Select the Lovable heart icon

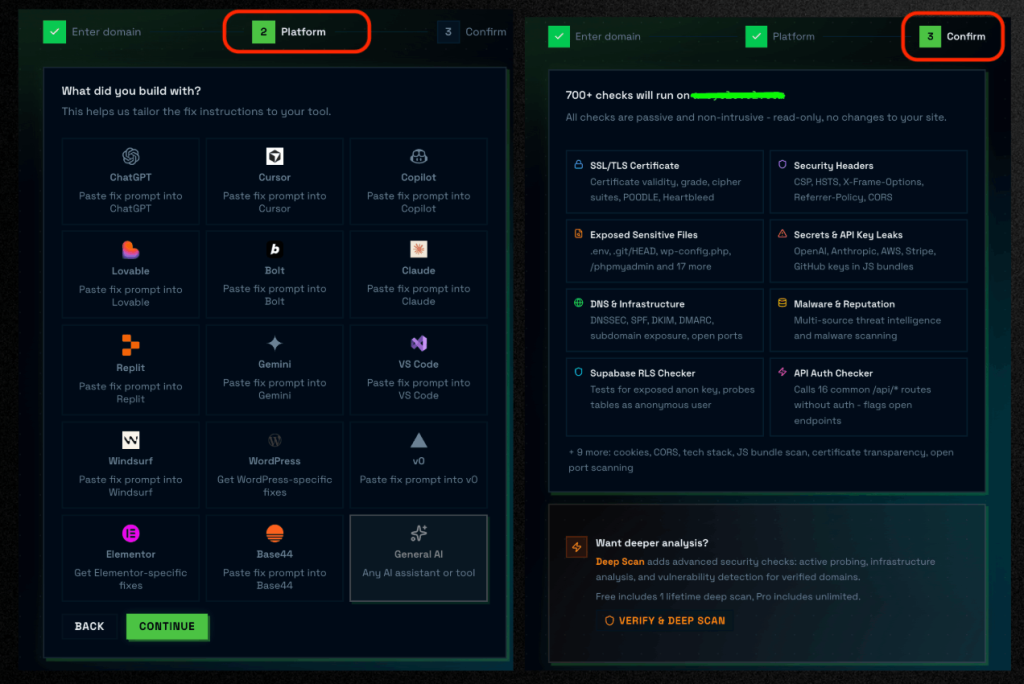pos(131,250)
